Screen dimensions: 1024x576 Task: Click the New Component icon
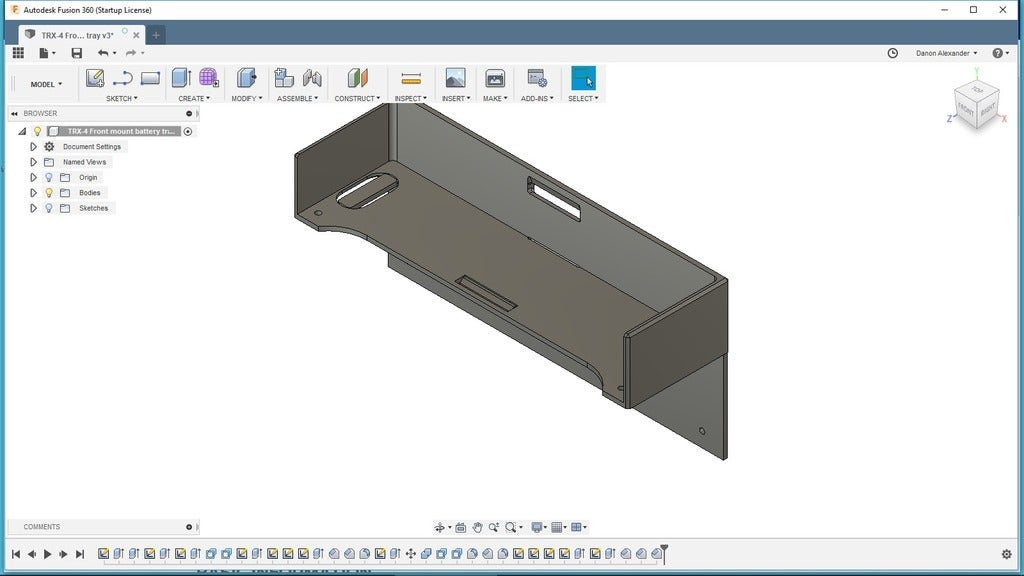click(x=283, y=78)
